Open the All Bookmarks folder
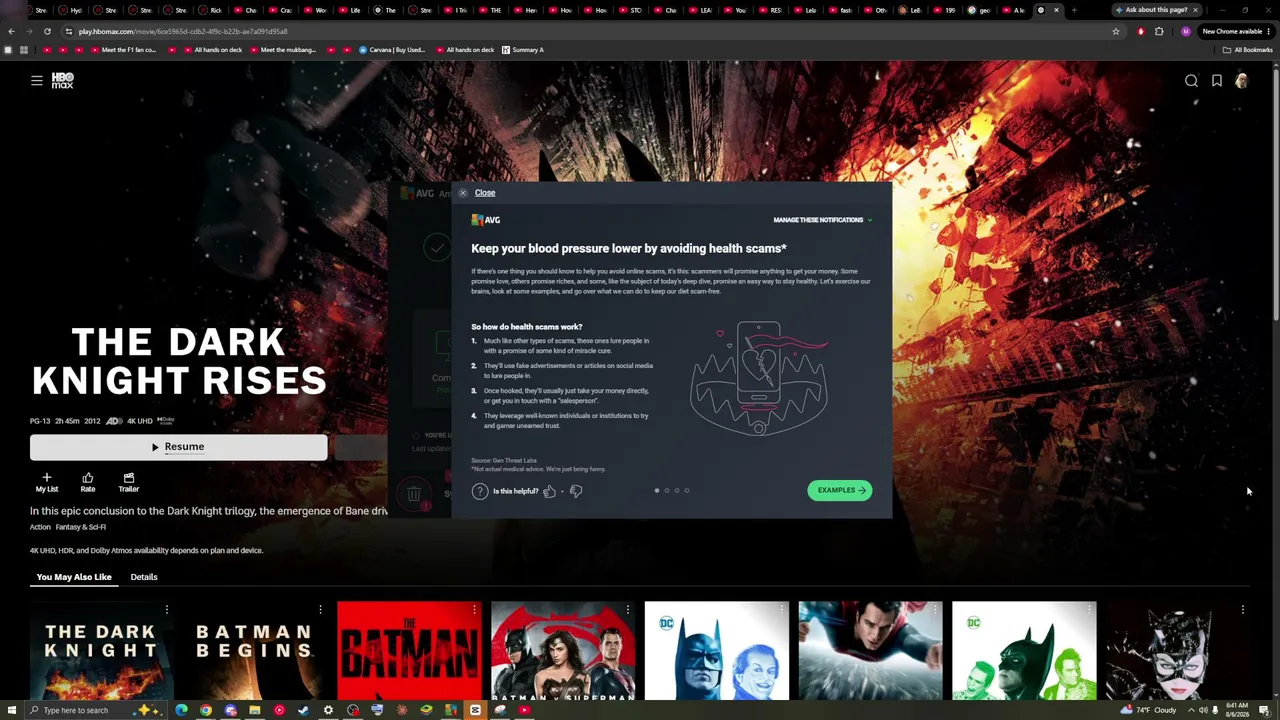1280x720 pixels. coord(1247,50)
